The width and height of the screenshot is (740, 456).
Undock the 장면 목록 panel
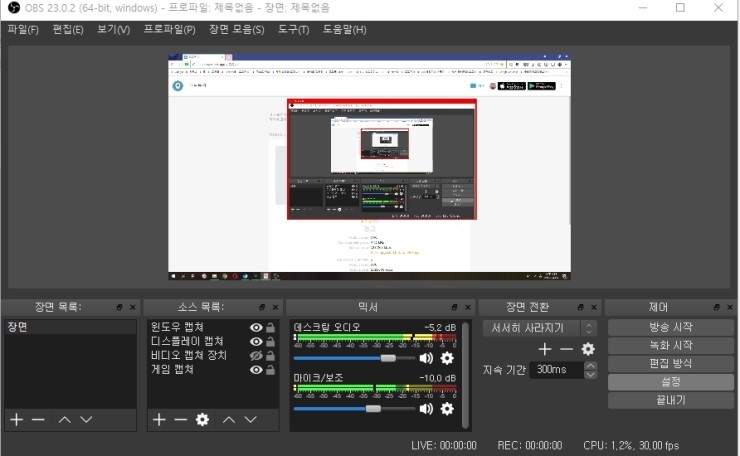tap(119, 307)
